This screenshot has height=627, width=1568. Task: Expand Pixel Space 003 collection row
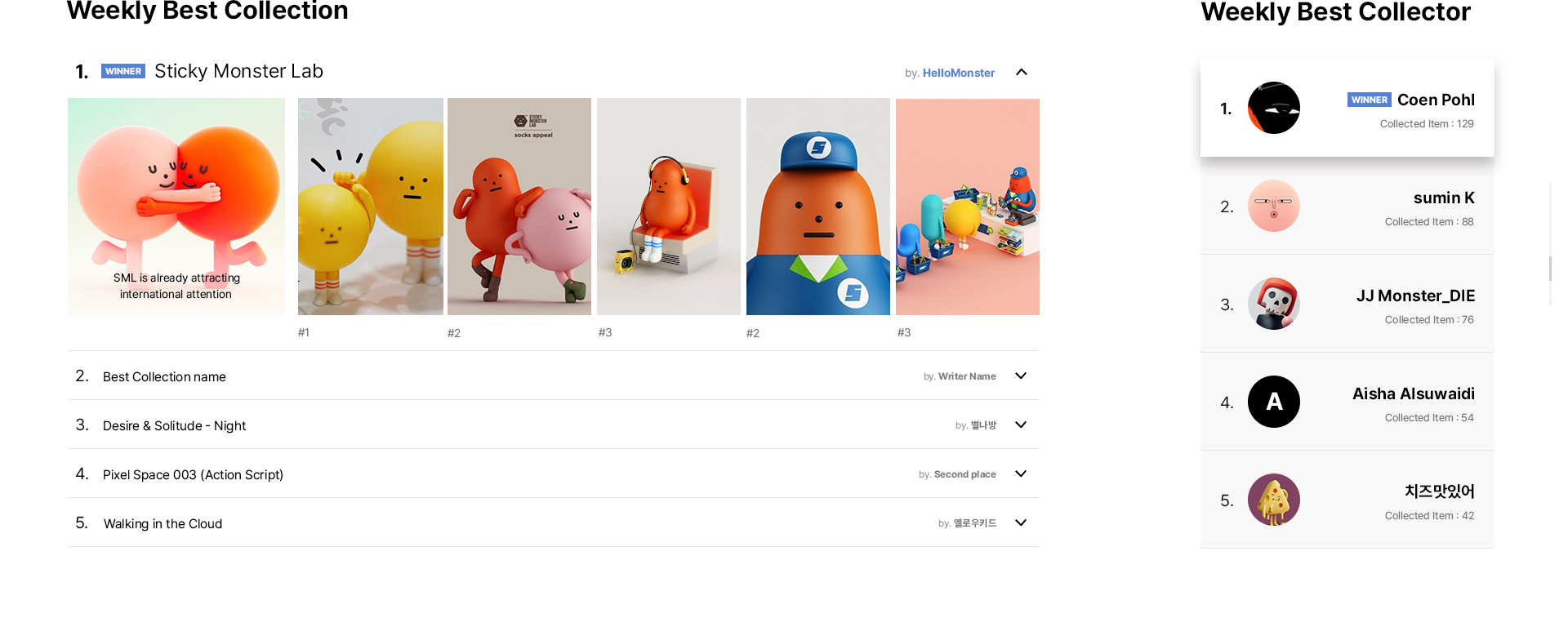pos(1021,474)
